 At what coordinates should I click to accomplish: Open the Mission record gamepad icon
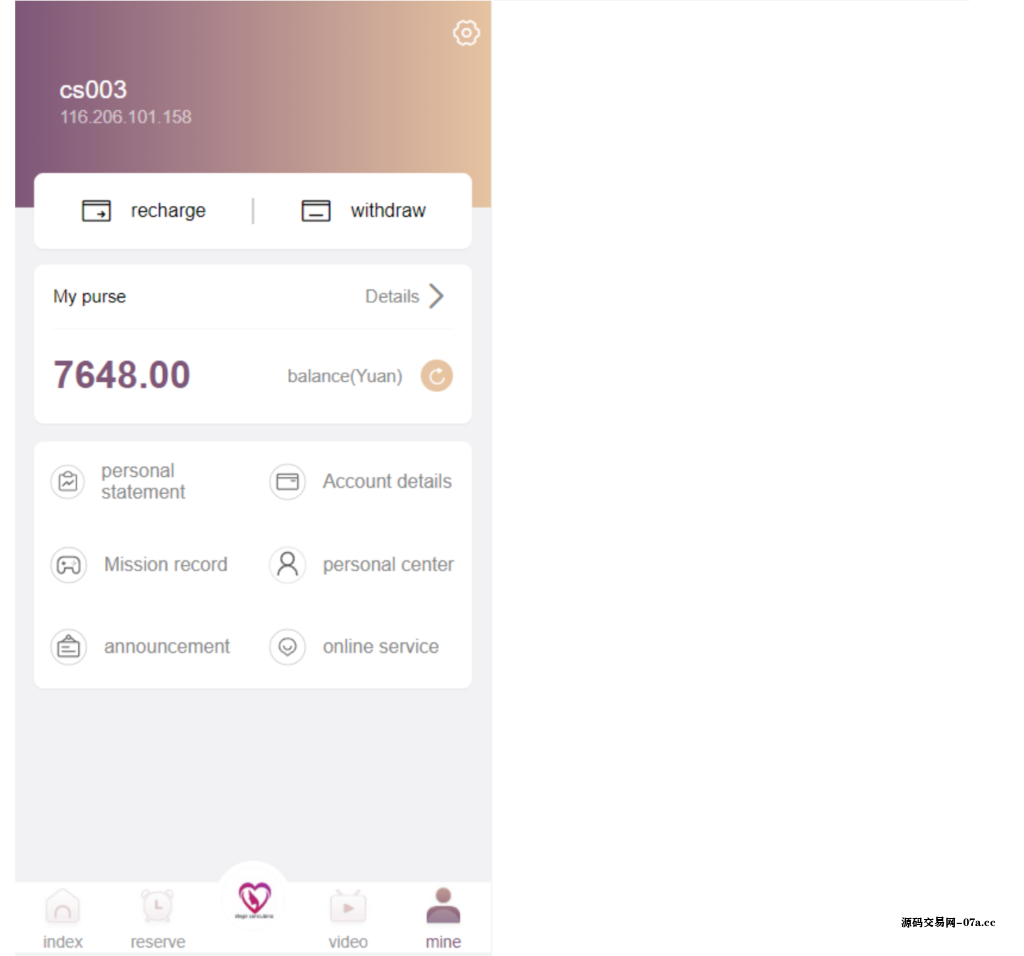[69, 564]
